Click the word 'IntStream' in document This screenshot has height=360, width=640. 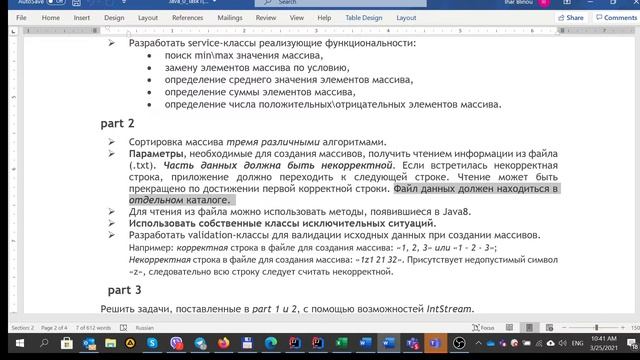point(449,309)
